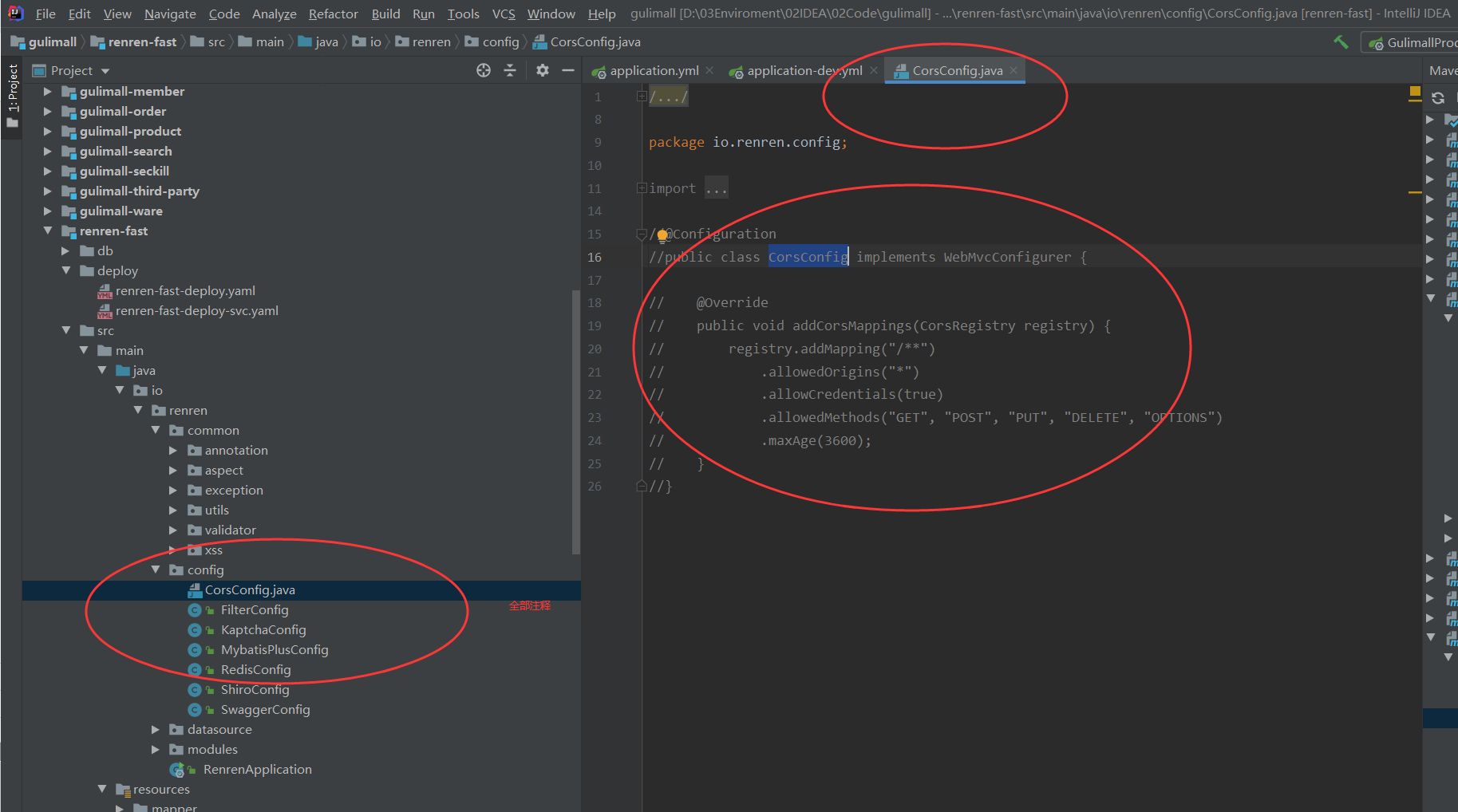Collapse the config package

pos(156,570)
